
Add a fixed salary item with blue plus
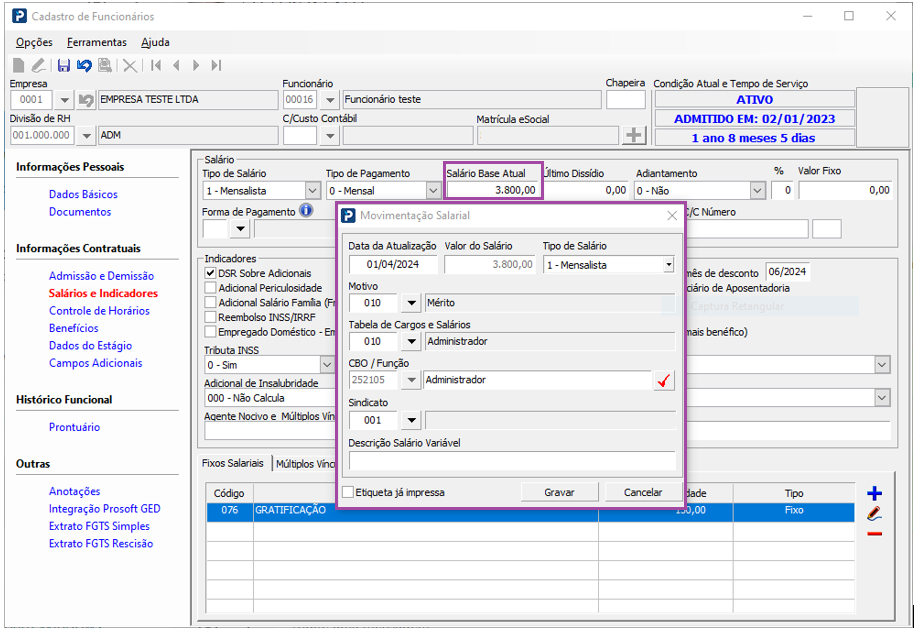click(874, 493)
